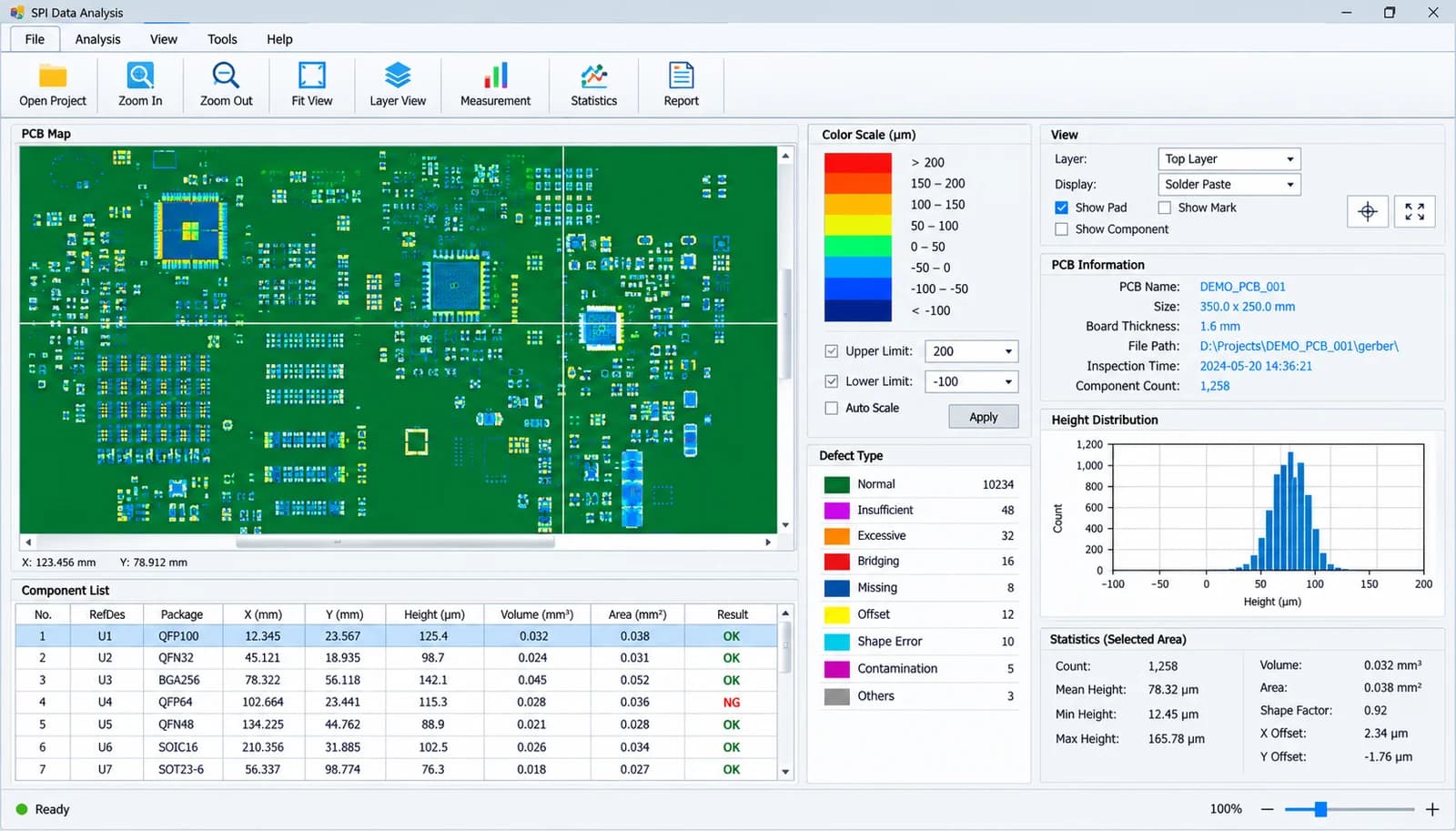Uncheck Show Pad
The width and height of the screenshot is (1456, 831).
(x=1061, y=208)
